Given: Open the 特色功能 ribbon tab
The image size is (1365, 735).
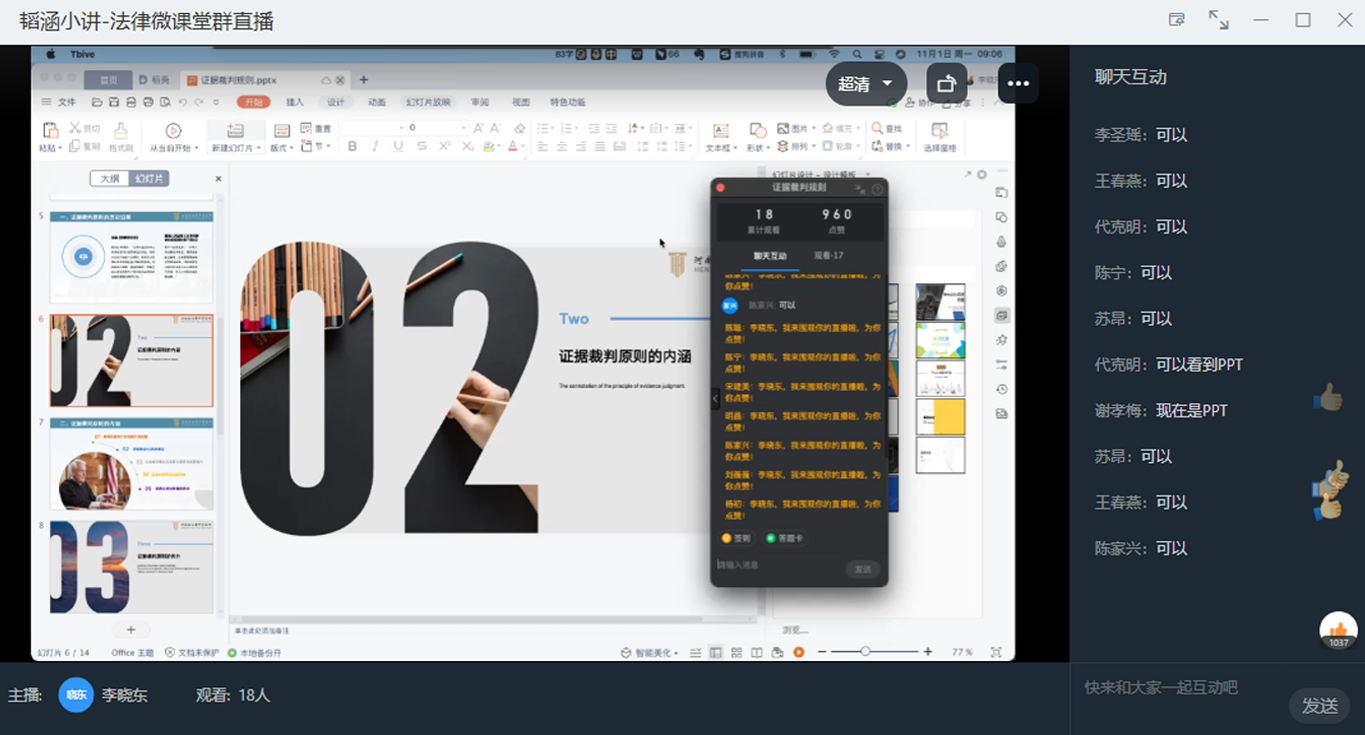Looking at the screenshot, I should click(x=568, y=102).
